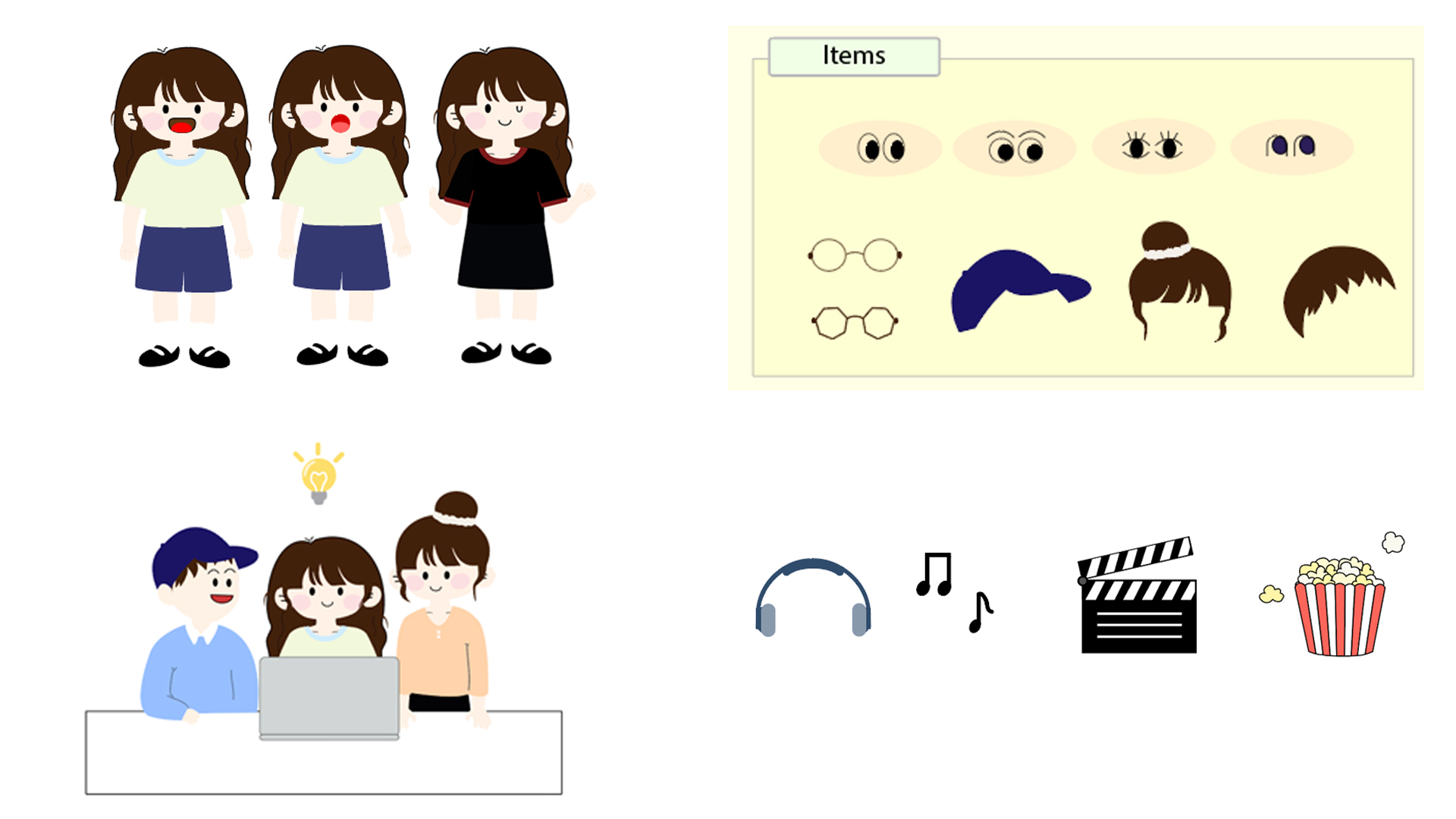Click the octagonal glasses item
Screen dimensions: 1456x819
tap(855, 322)
